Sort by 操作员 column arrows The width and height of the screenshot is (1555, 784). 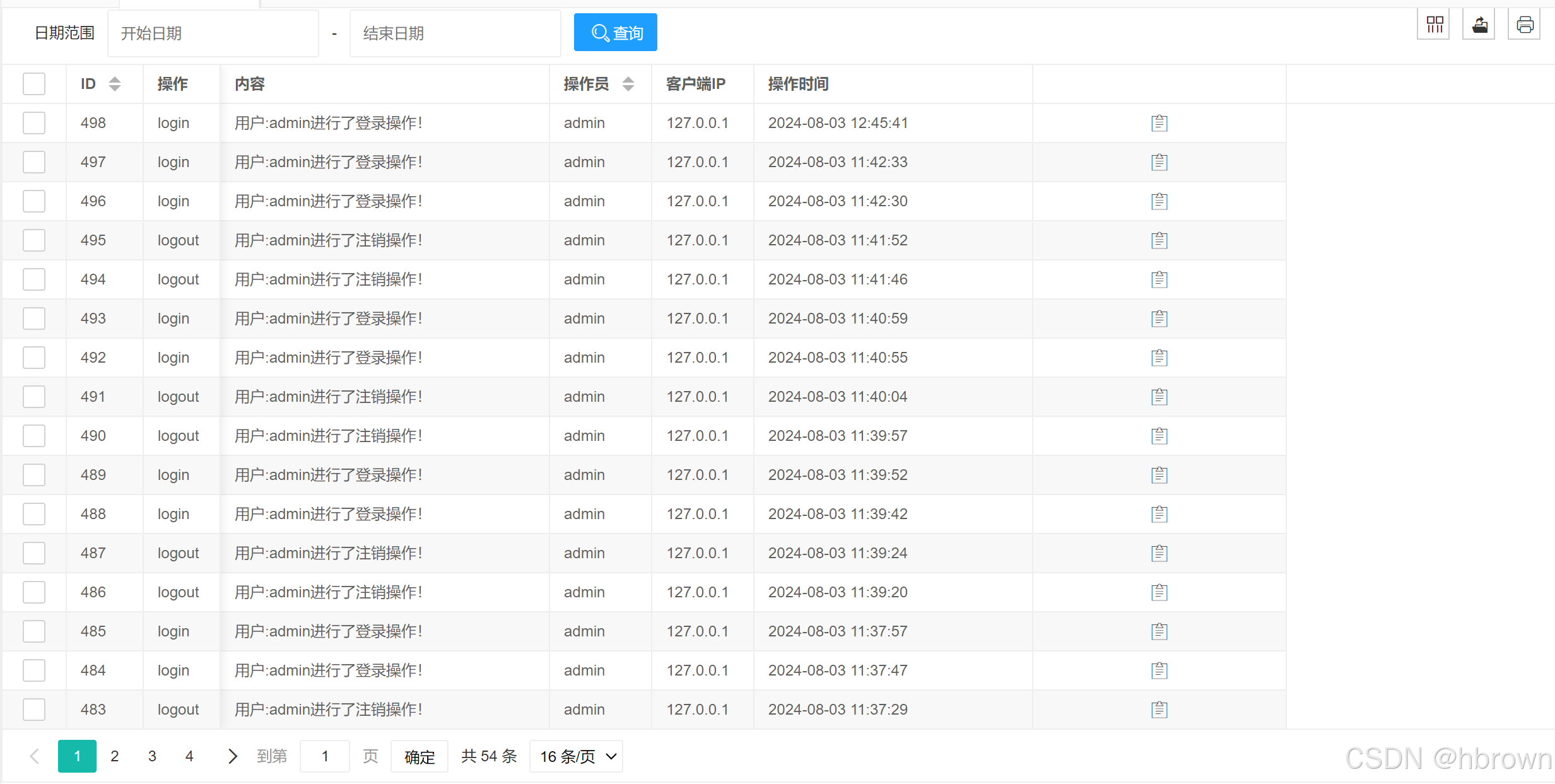point(628,84)
